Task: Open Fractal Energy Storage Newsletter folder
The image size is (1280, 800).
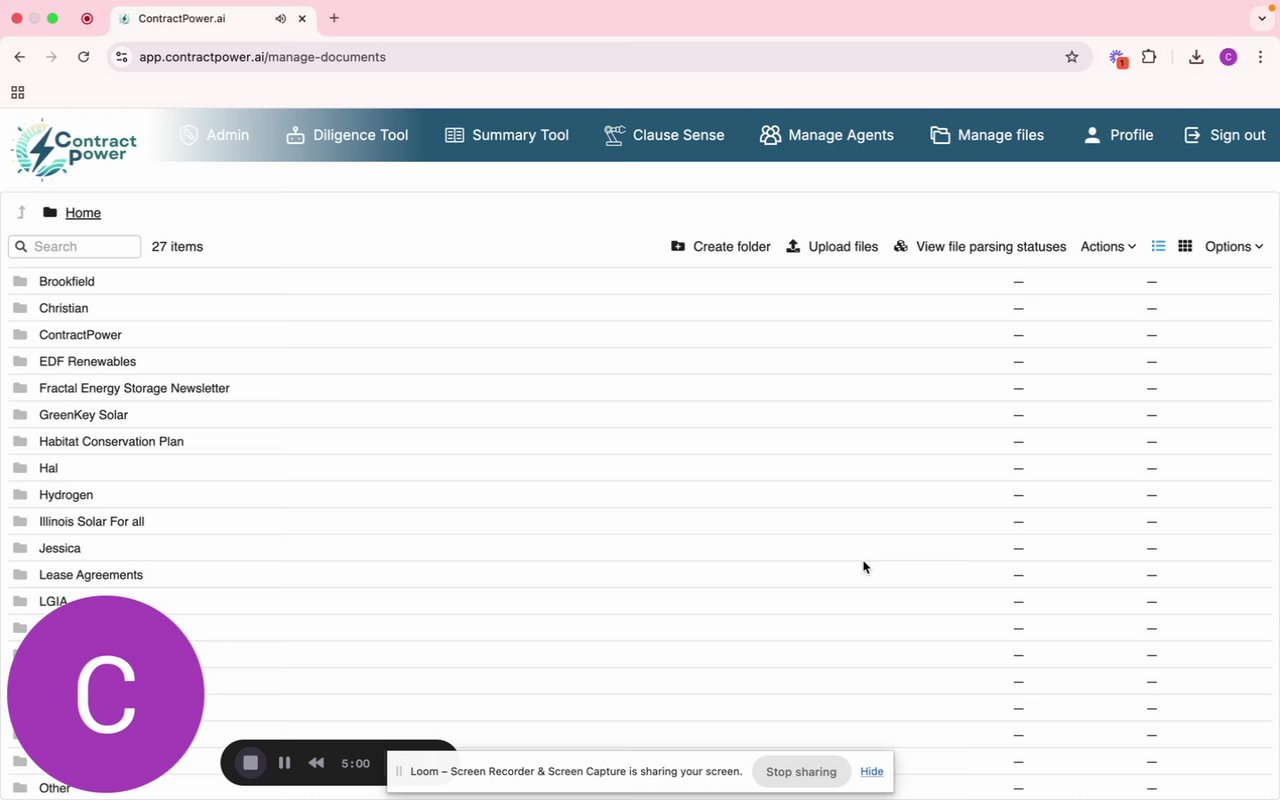Action: point(134,388)
